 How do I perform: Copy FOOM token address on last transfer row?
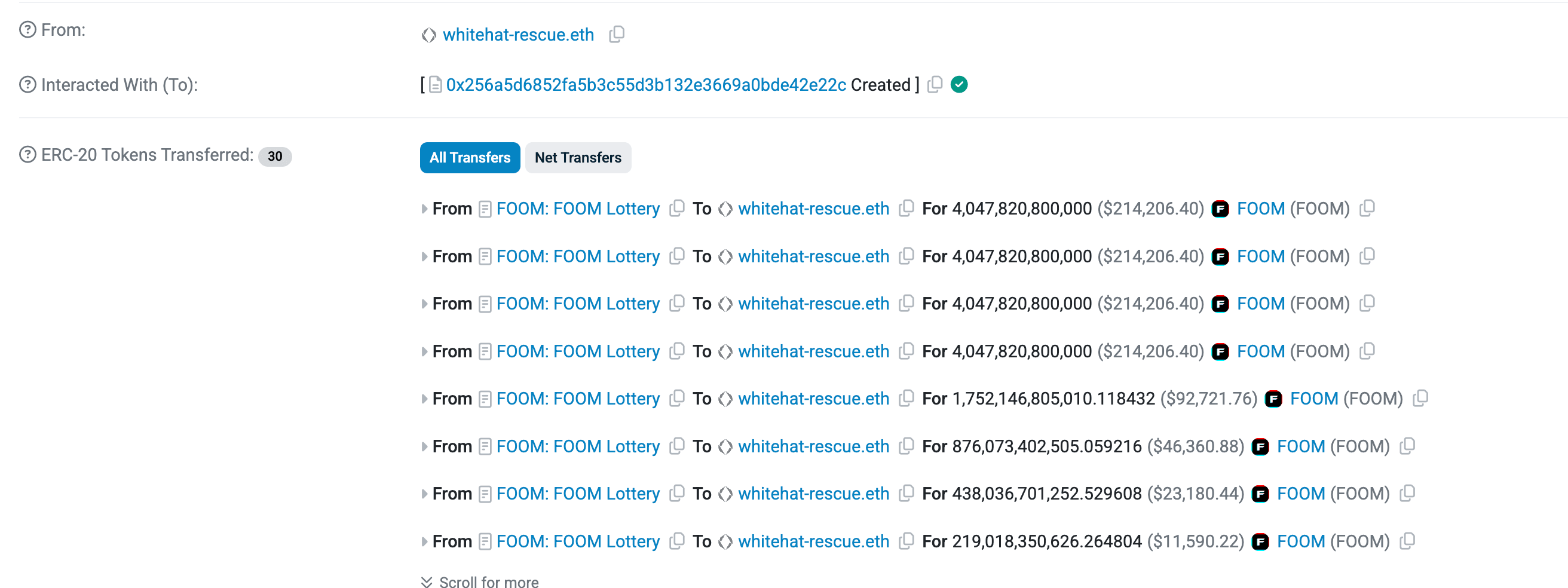1408,541
